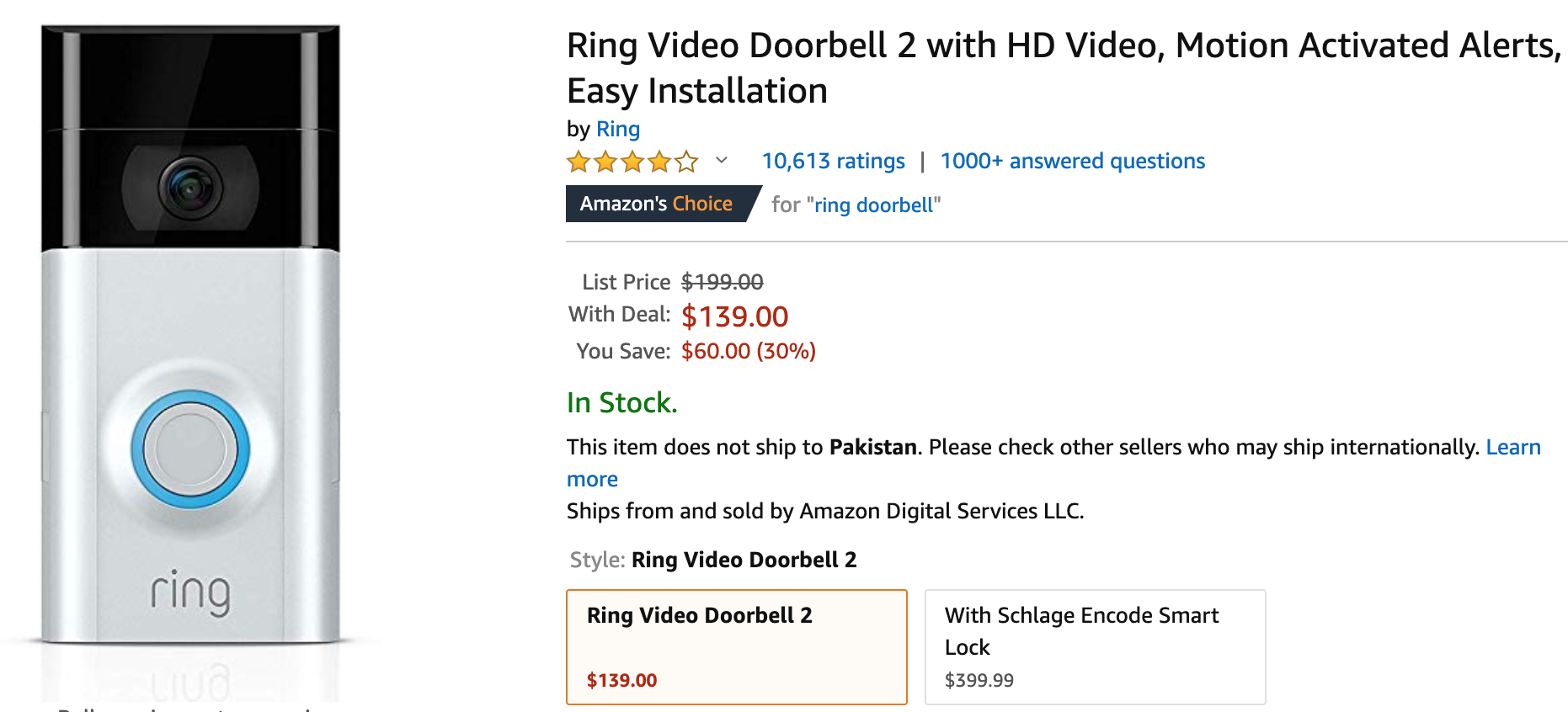
Task: Click the $139.00 deal price
Action: click(734, 316)
